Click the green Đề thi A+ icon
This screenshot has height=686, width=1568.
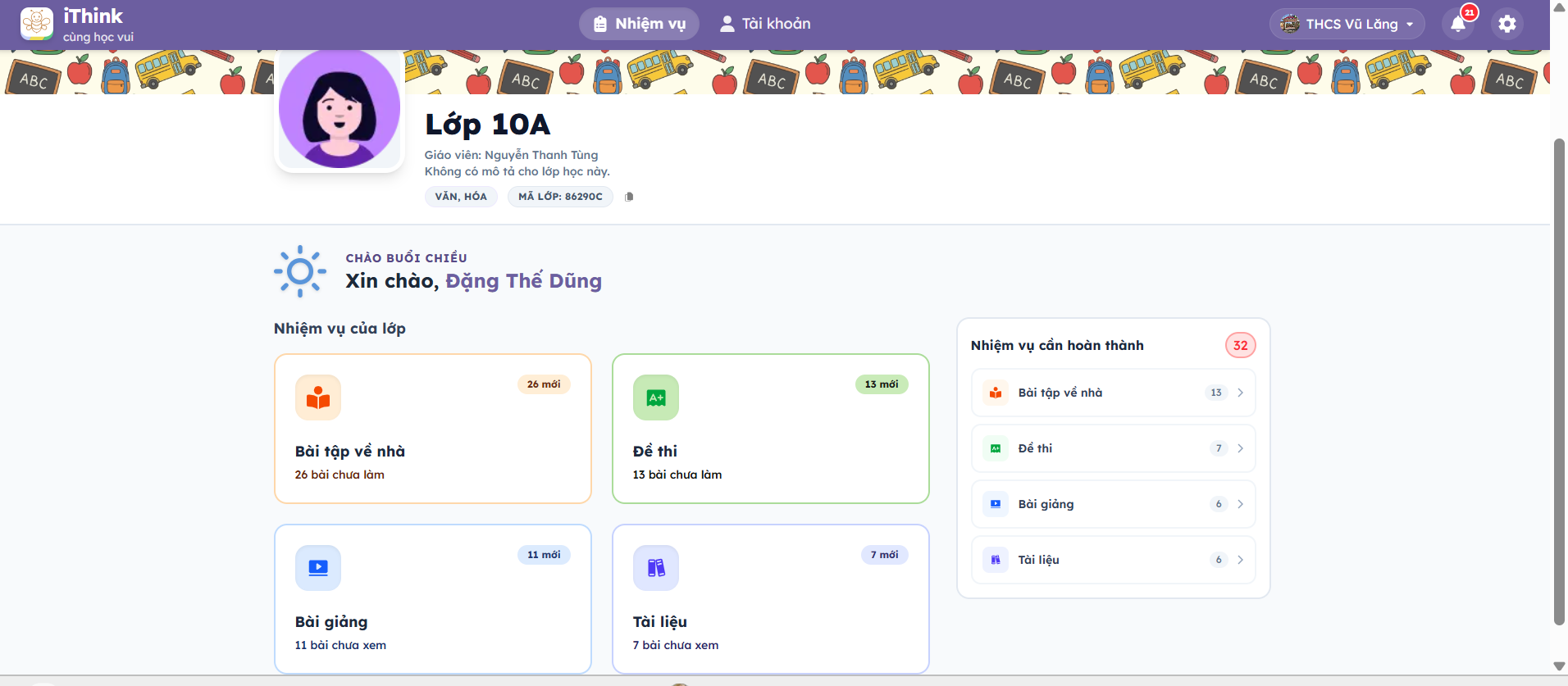656,398
